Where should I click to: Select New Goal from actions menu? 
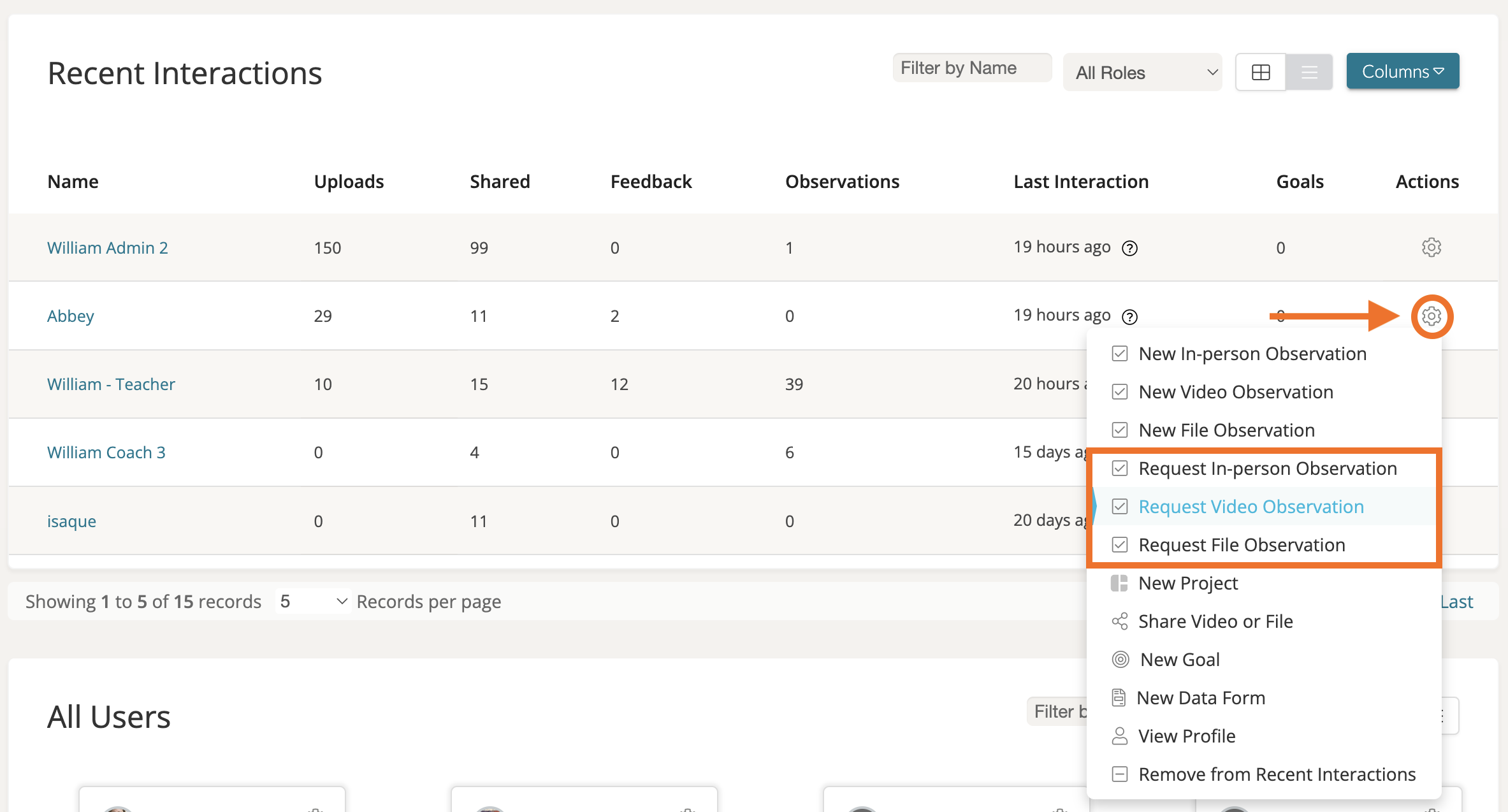[1179, 660]
